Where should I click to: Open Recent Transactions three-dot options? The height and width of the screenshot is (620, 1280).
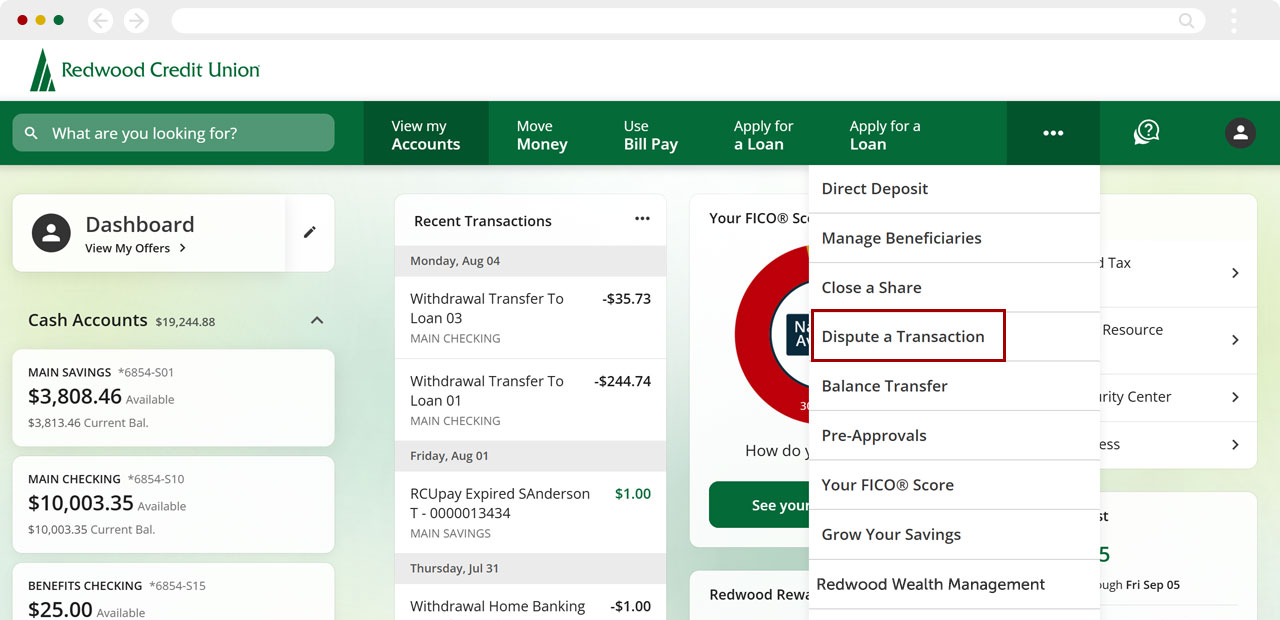point(642,220)
